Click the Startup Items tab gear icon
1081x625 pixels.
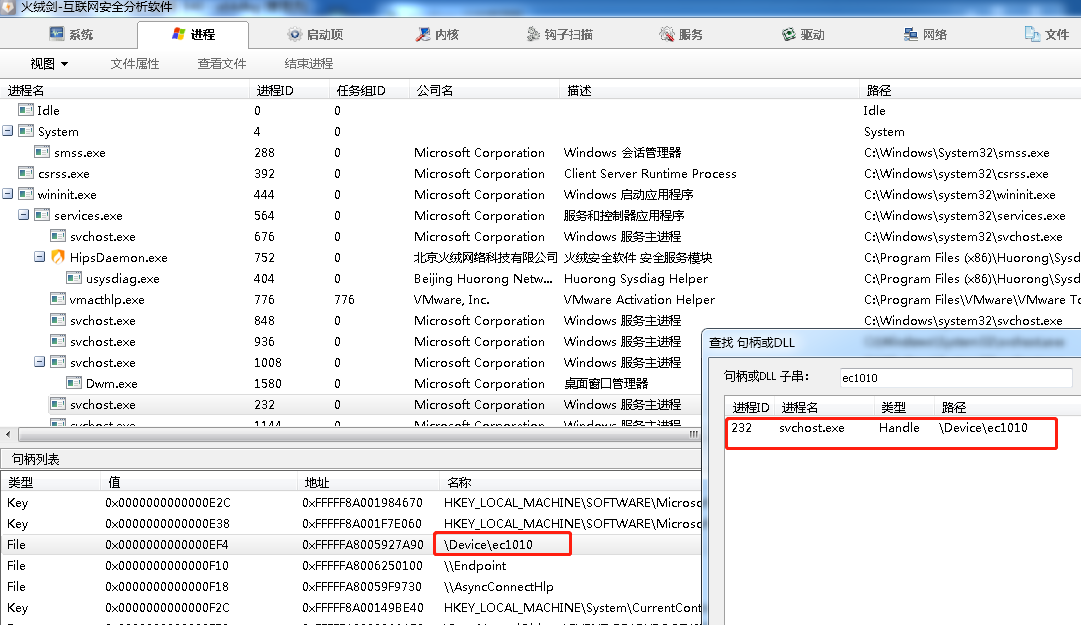294,34
